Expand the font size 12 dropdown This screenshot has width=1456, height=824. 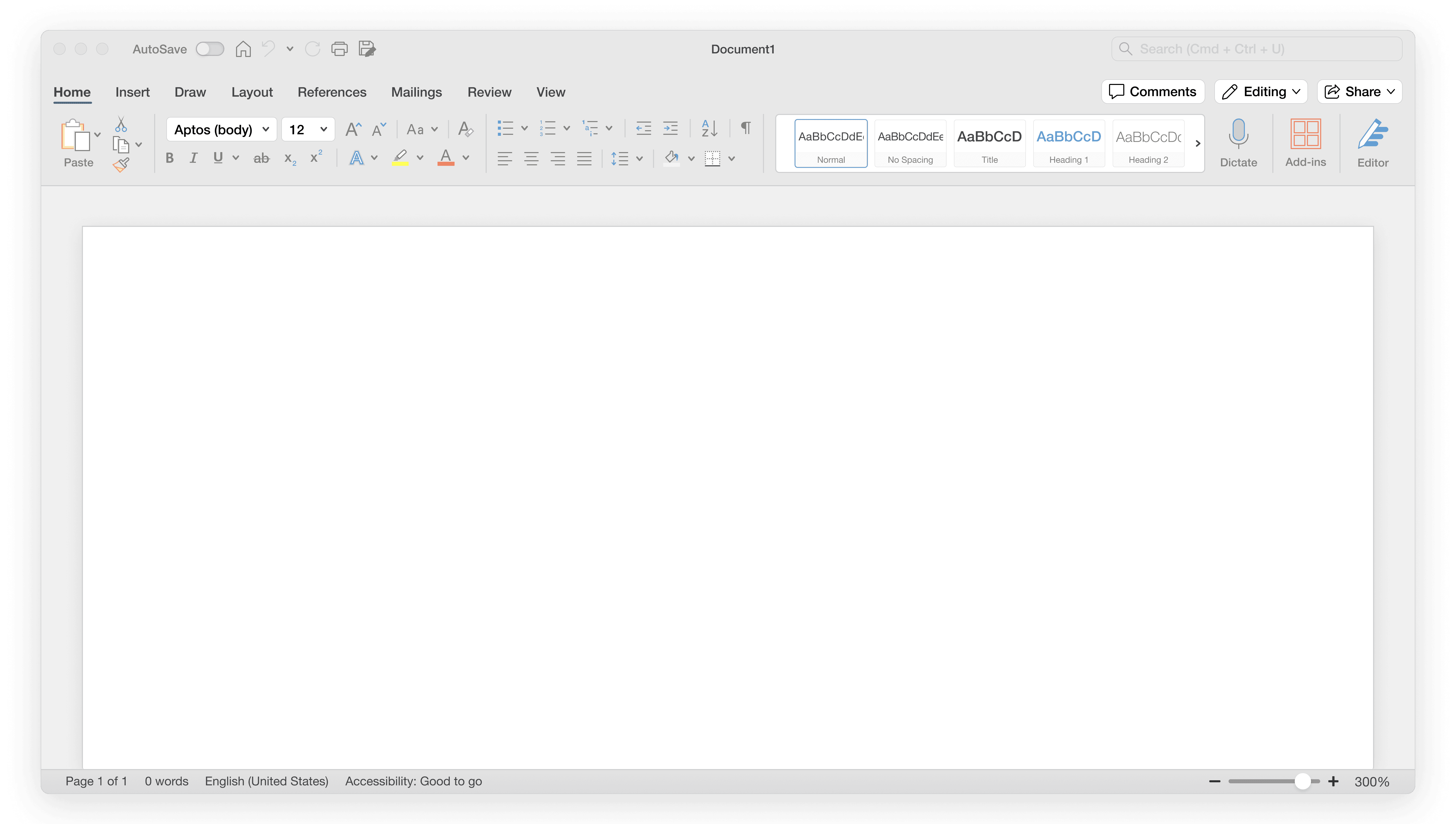[x=323, y=130]
